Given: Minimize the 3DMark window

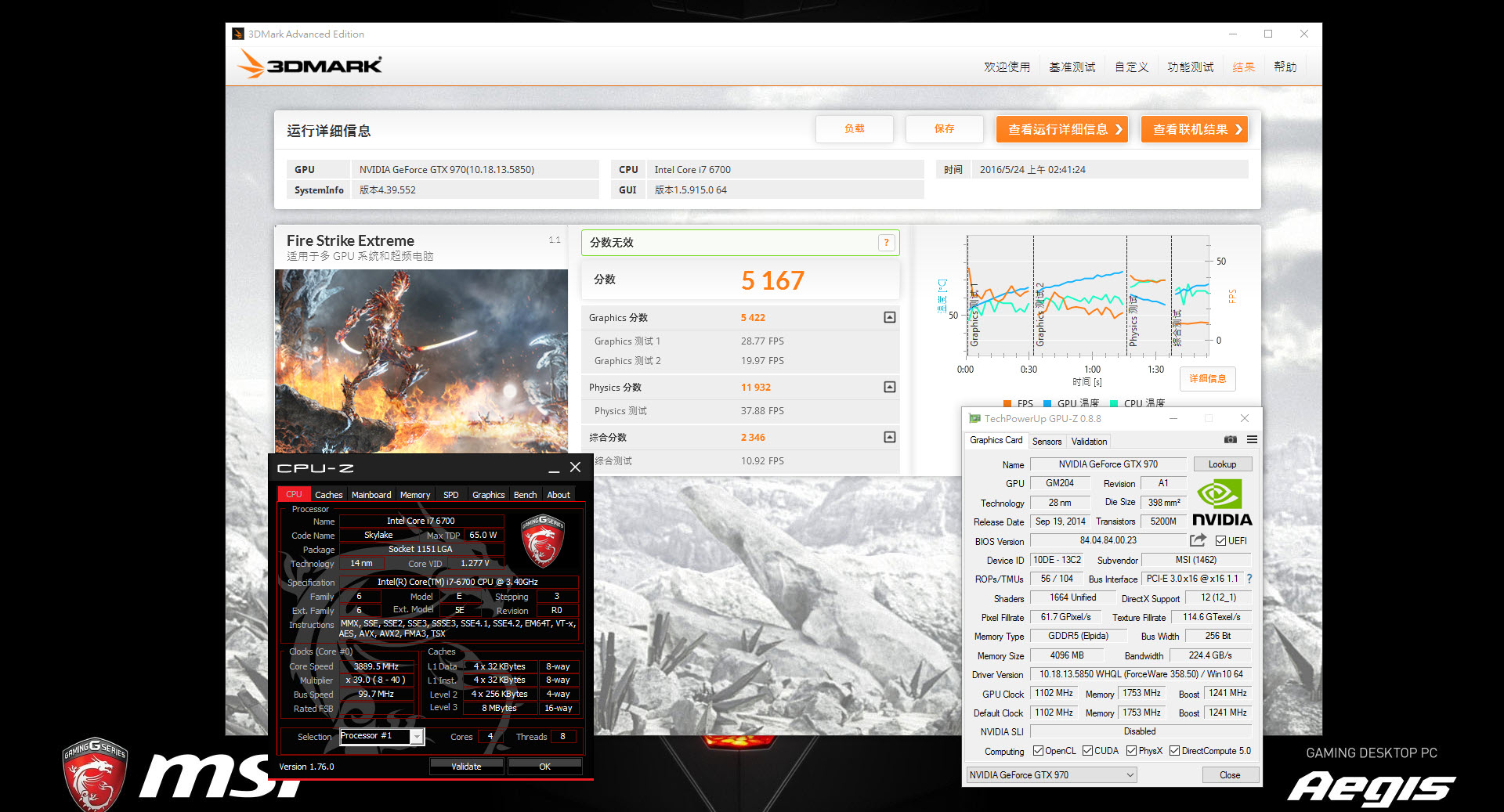Looking at the screenshot, I should [x=1233, y=34].
